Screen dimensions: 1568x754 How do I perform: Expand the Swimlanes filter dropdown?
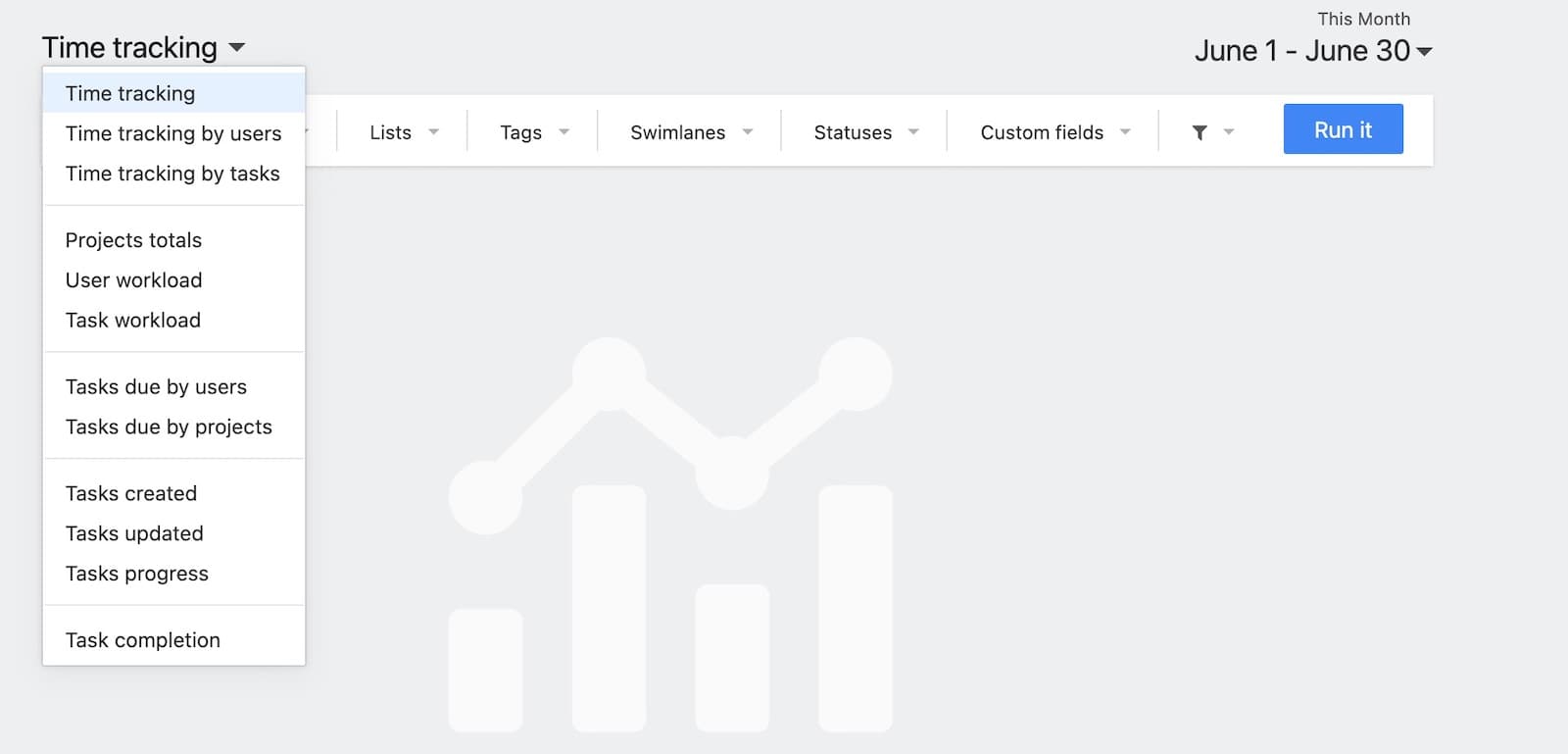[691, 132]
